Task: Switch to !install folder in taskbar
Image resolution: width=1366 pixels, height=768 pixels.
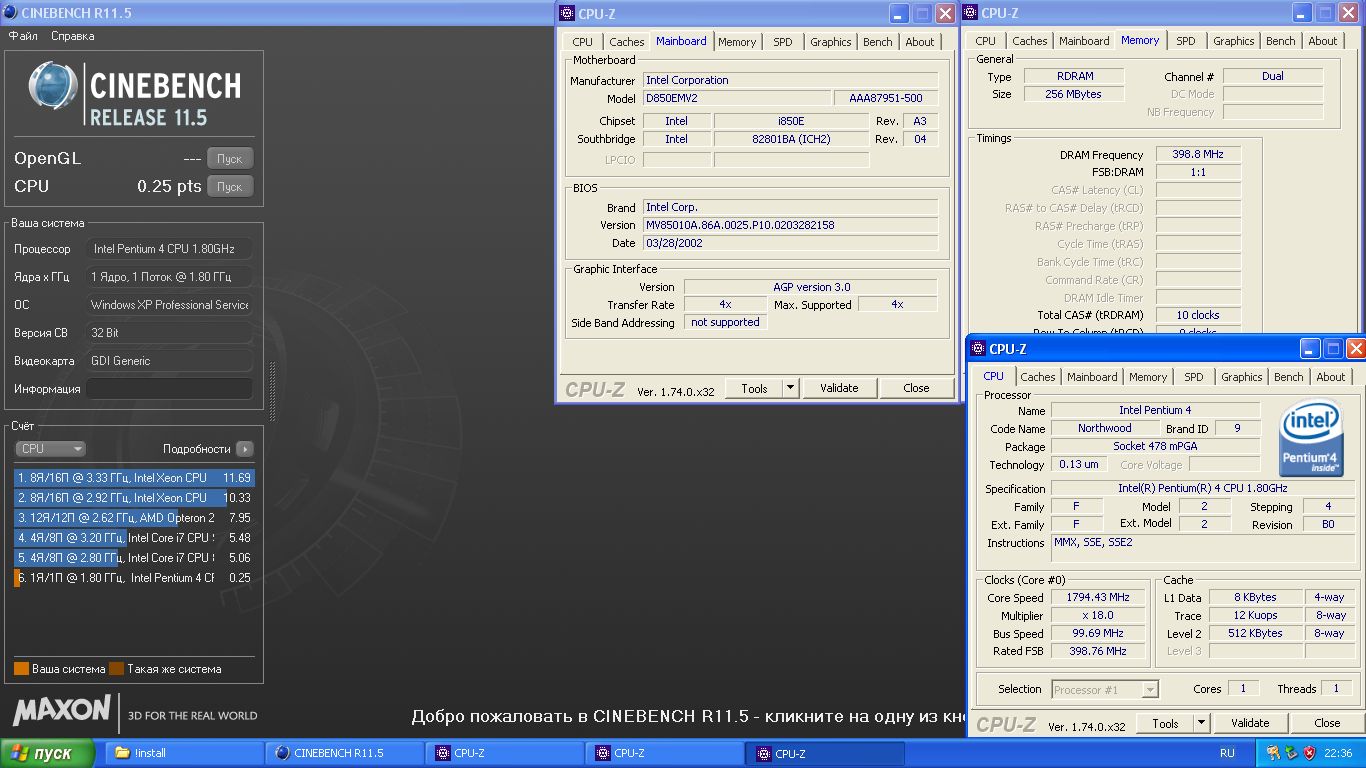Action: [184, 753]
